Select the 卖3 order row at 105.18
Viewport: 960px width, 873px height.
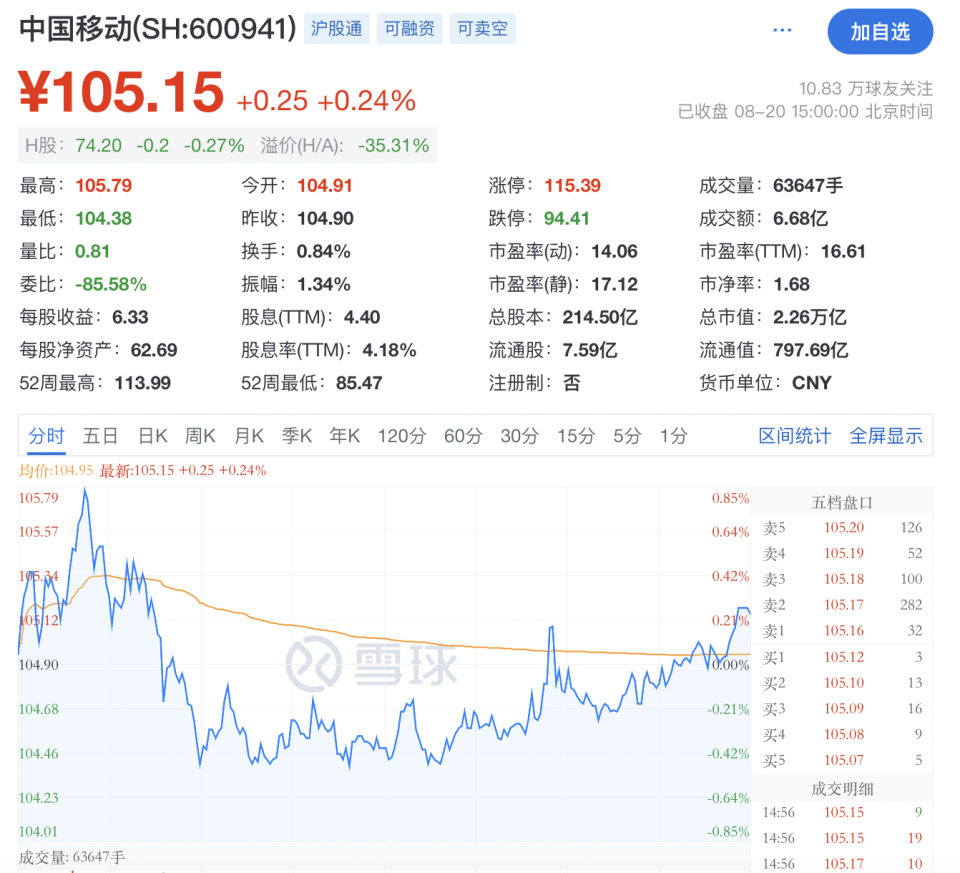(842, 579)
